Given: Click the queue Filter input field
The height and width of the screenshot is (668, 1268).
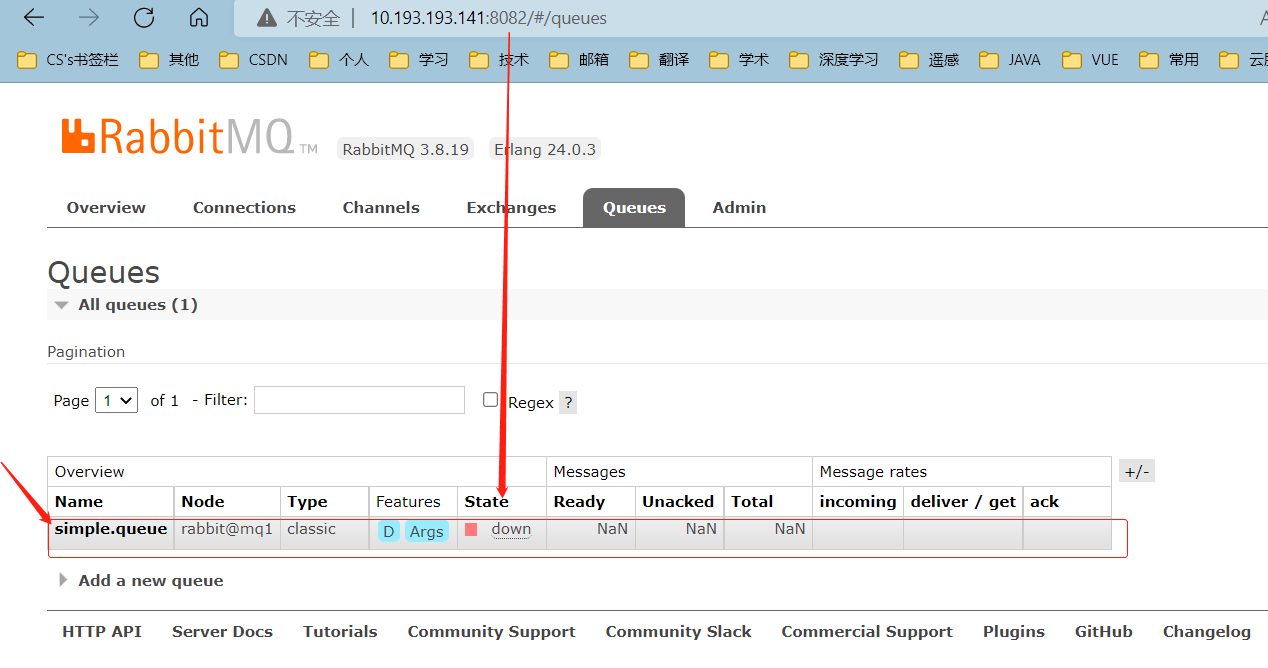Looking at the screenshot, I should (x=359, y=400).
